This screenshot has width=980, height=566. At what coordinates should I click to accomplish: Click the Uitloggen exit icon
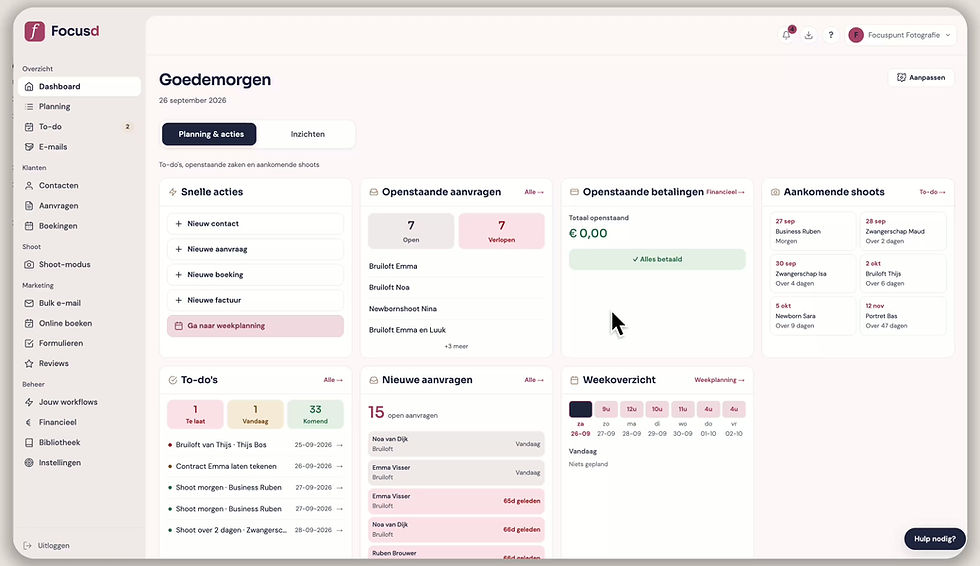click(27, 545)
